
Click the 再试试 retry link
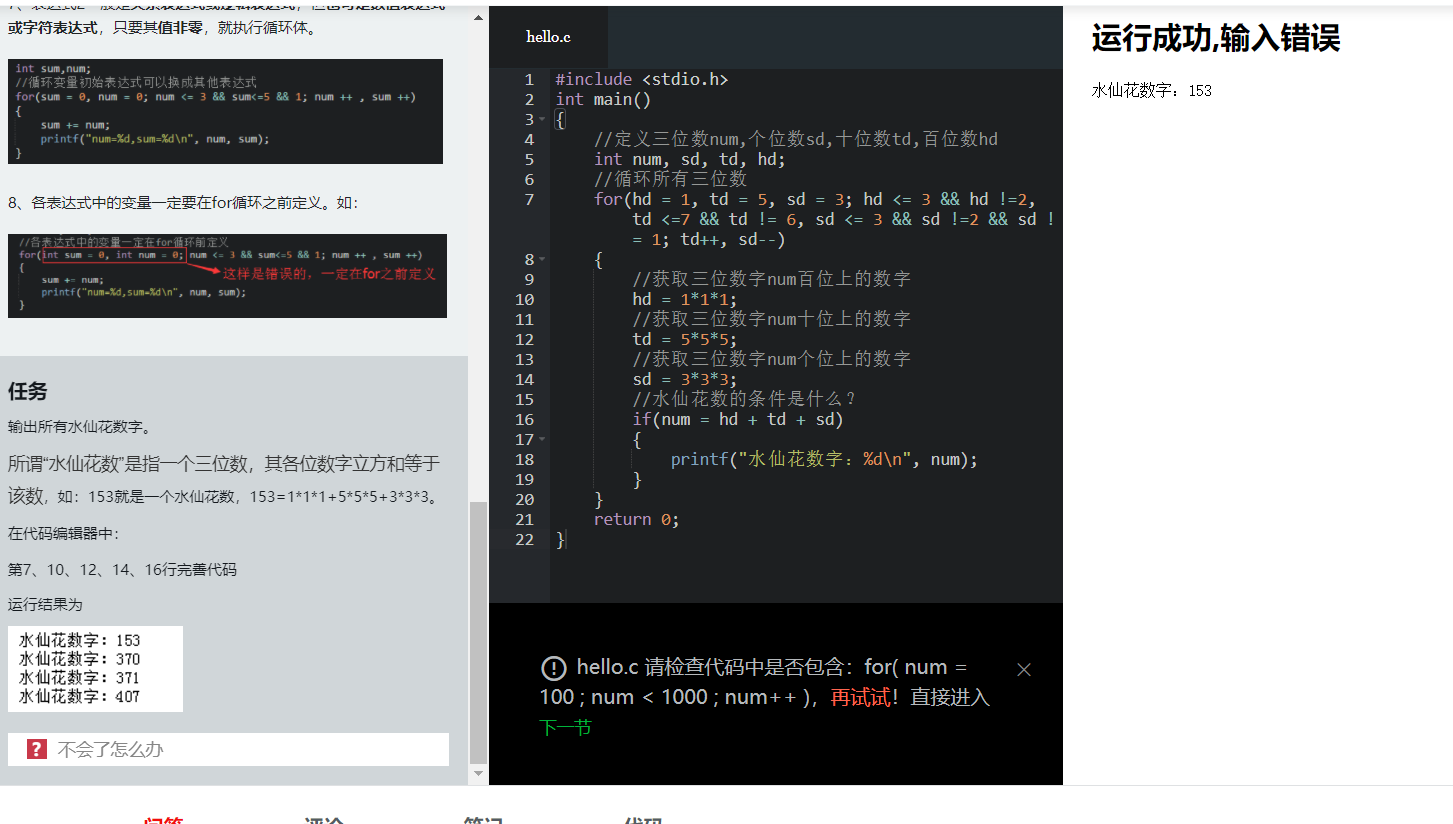[860, 698]
